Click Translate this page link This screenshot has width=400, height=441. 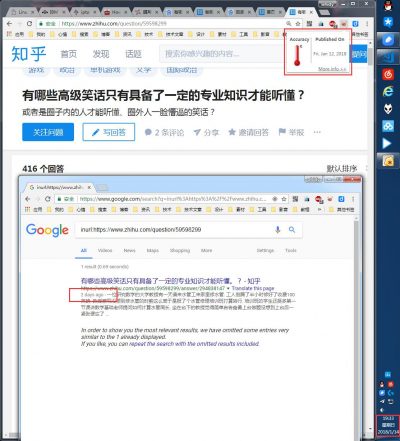pyautogui.click(x=253, y=288)
